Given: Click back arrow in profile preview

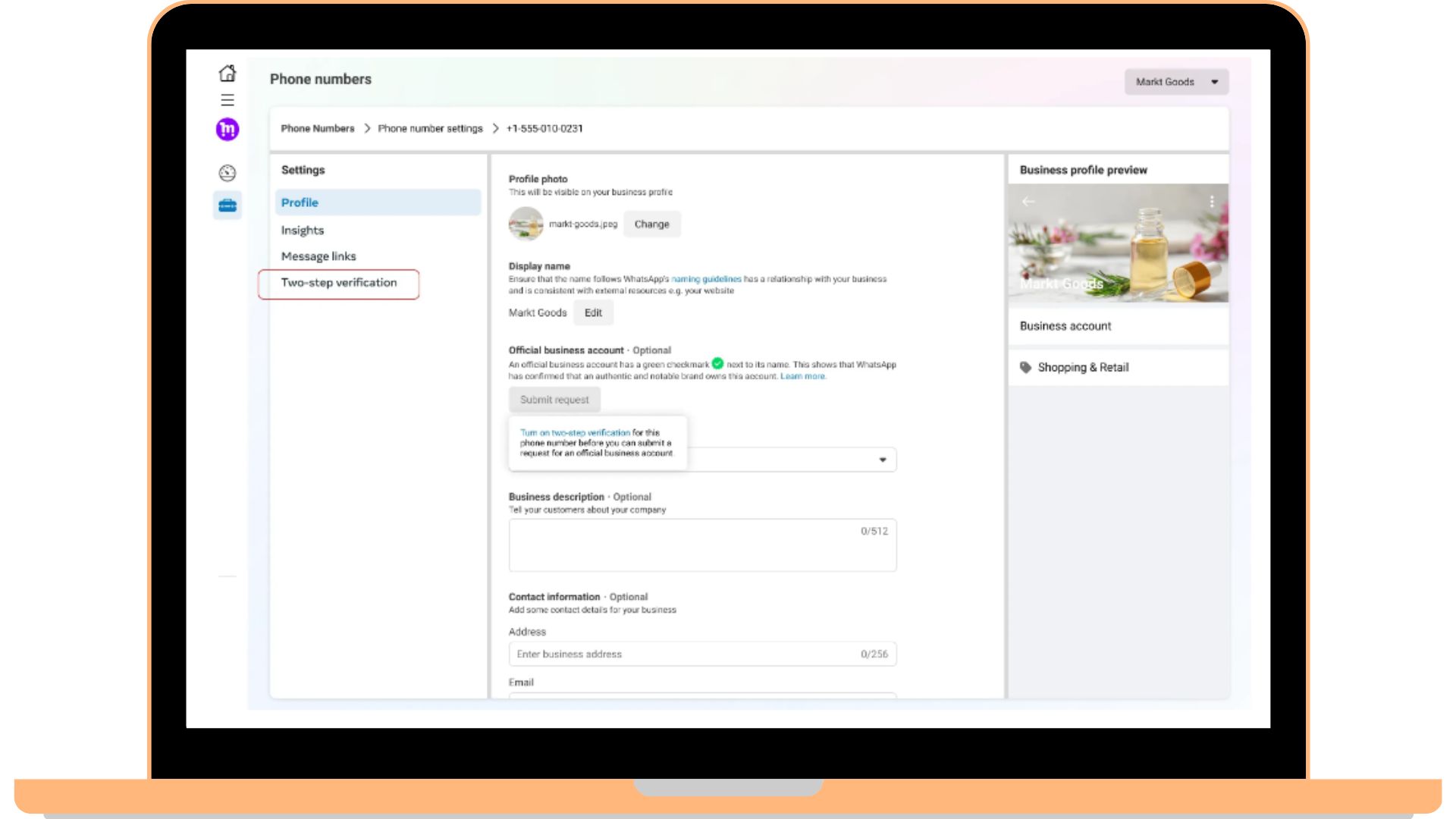Looking at the screenshot, I should [1028, 201].
